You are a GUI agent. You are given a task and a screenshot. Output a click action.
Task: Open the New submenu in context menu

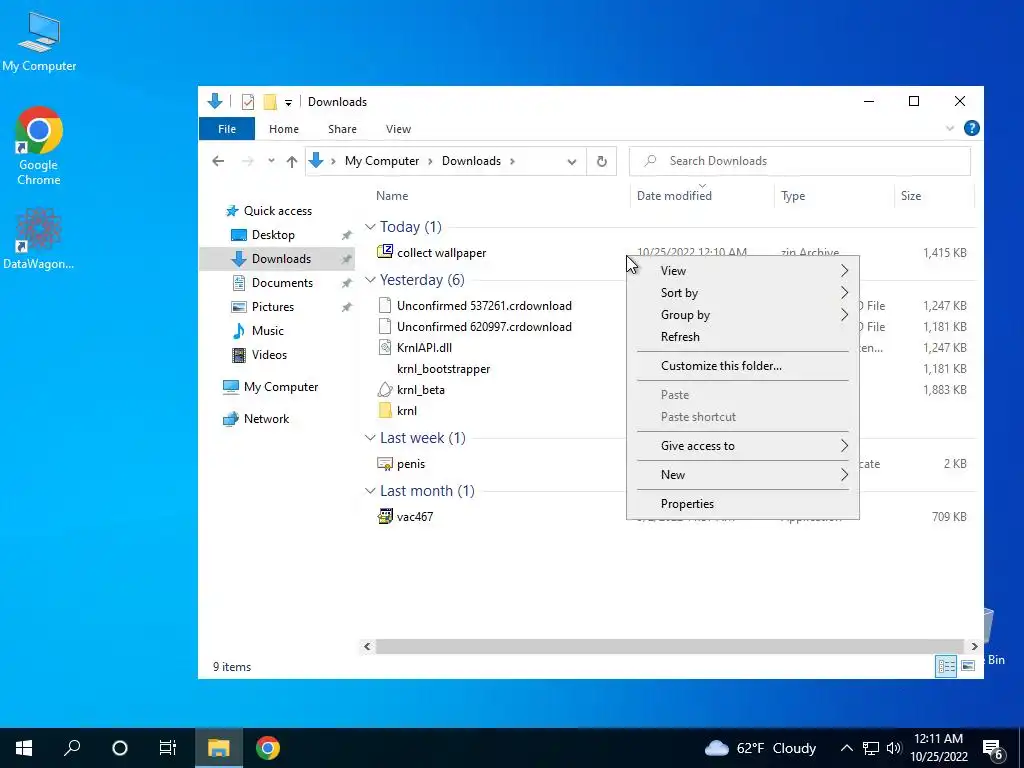pos(743,475)
